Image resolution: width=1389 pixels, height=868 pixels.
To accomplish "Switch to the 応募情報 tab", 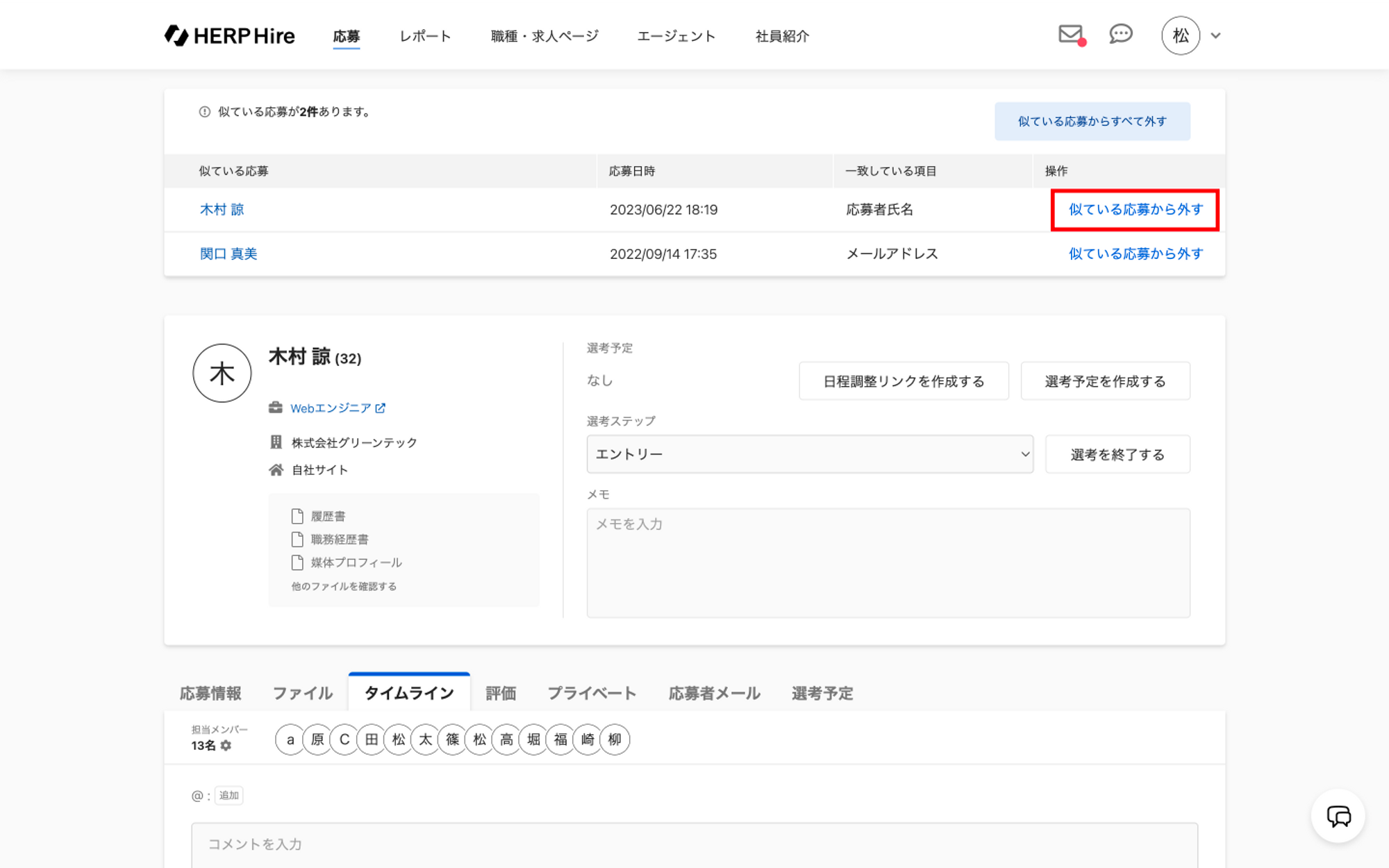I will [x=210, y=693].
